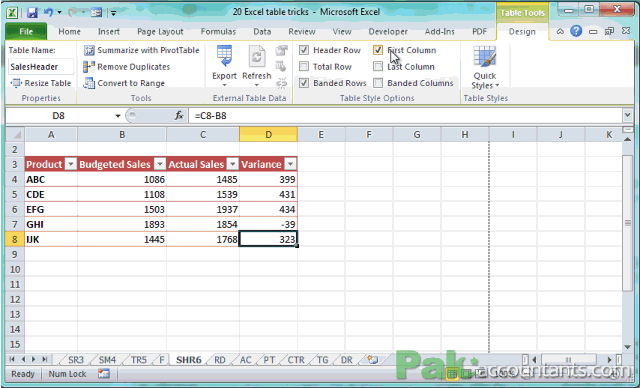640x388 pixels.
Task: Go to first sheet navigation arrow
Action: pyautogui.click(x=12, y=359)
